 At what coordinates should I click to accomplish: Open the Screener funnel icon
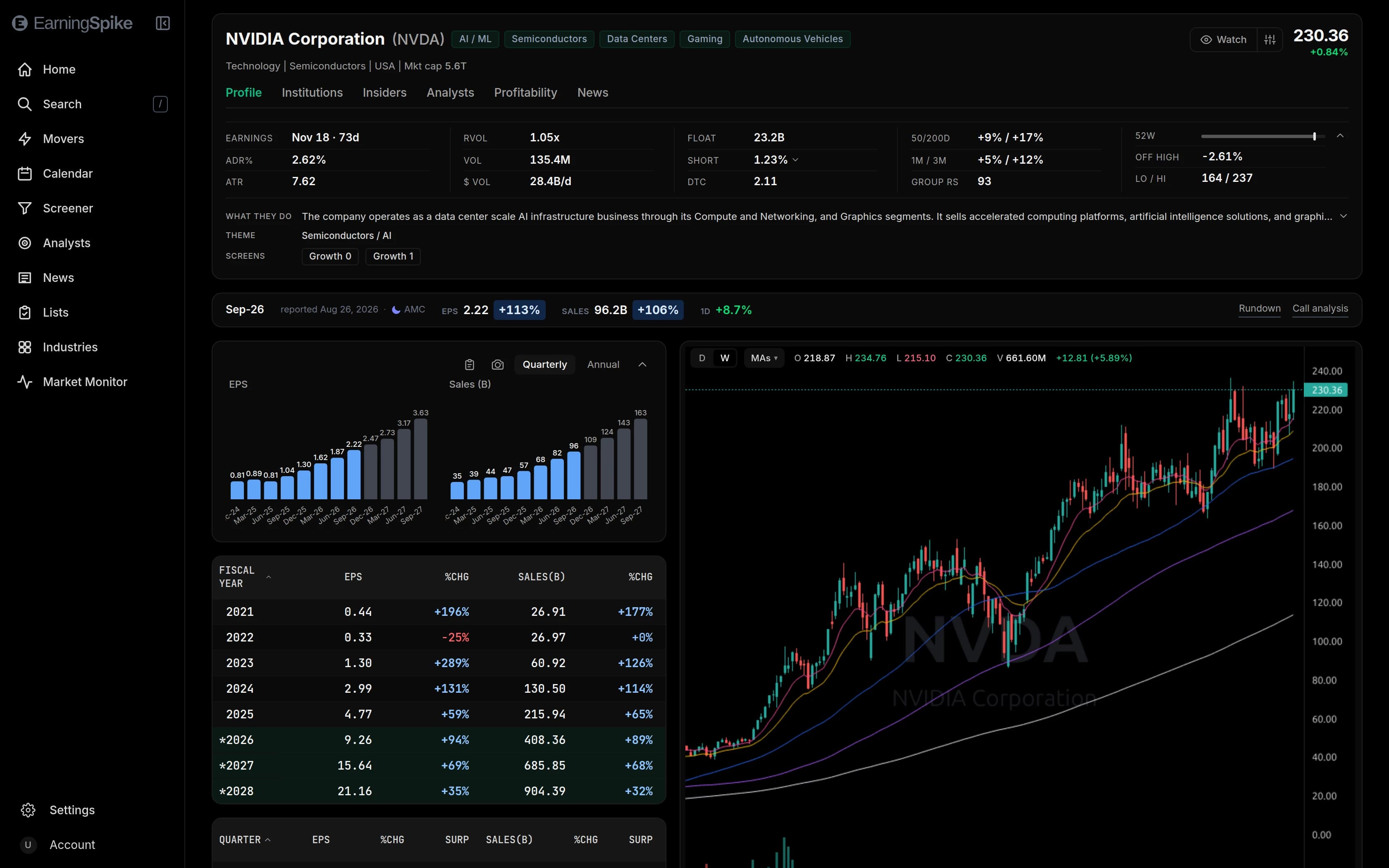tap(25, 208)
